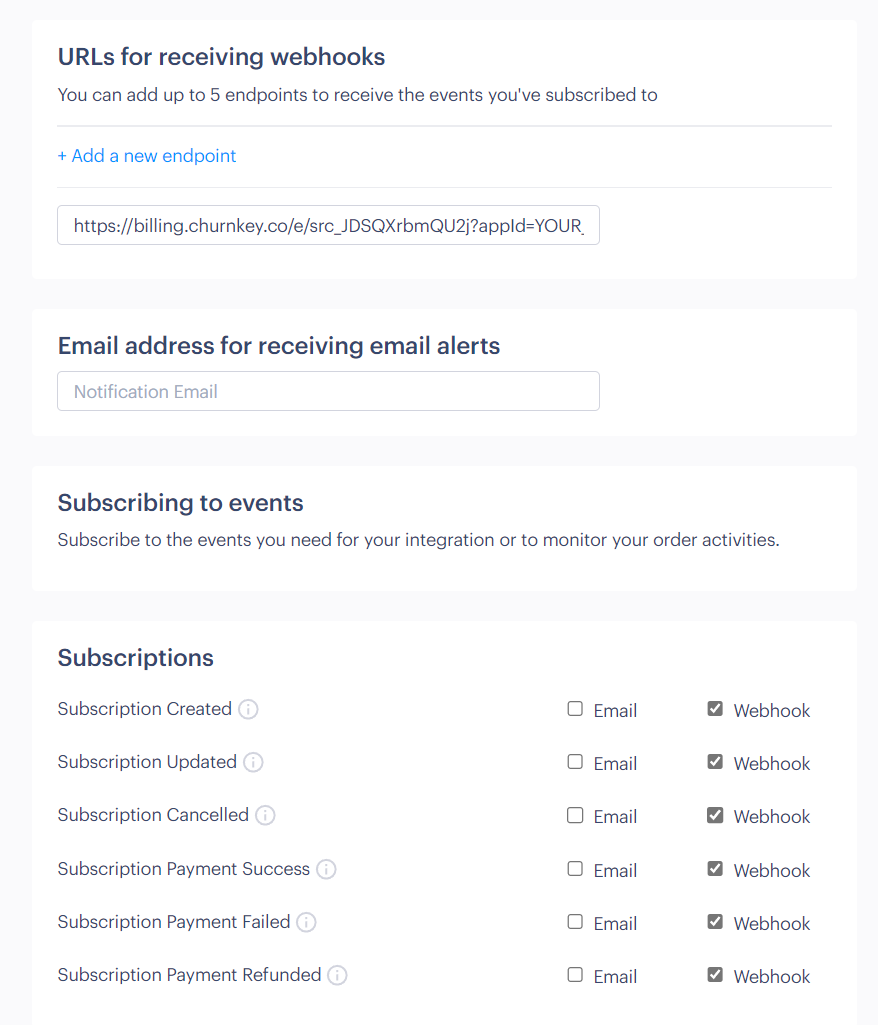The image size is (878, 1025).
Task: Click the info icon for Subscription Cancelled
Action: pyautogui.click(x=265, y=815)
